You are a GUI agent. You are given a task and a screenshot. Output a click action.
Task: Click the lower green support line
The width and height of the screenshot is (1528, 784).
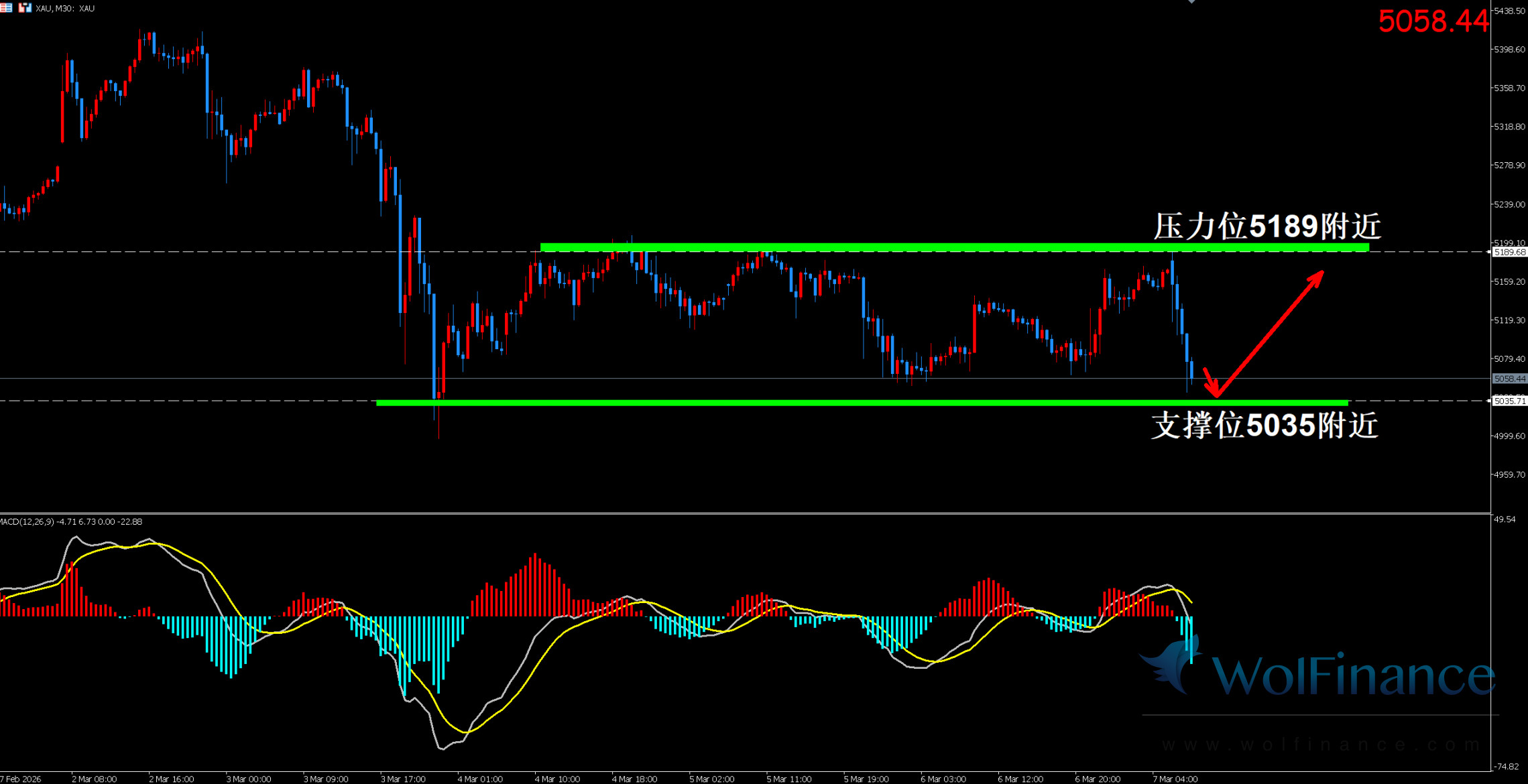tap(805, 403)
